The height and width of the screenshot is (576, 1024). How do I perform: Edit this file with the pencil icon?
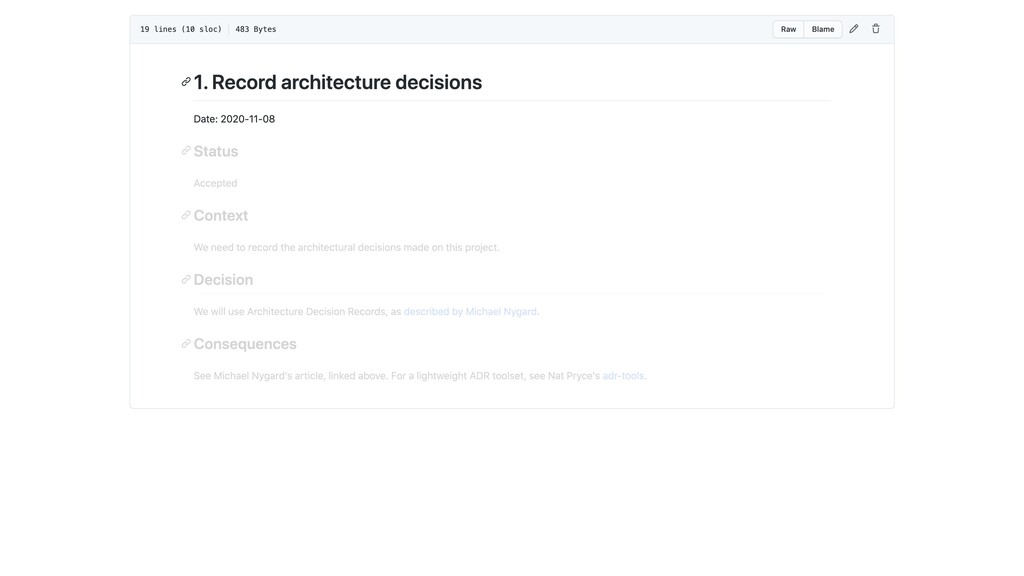[854, 29]
